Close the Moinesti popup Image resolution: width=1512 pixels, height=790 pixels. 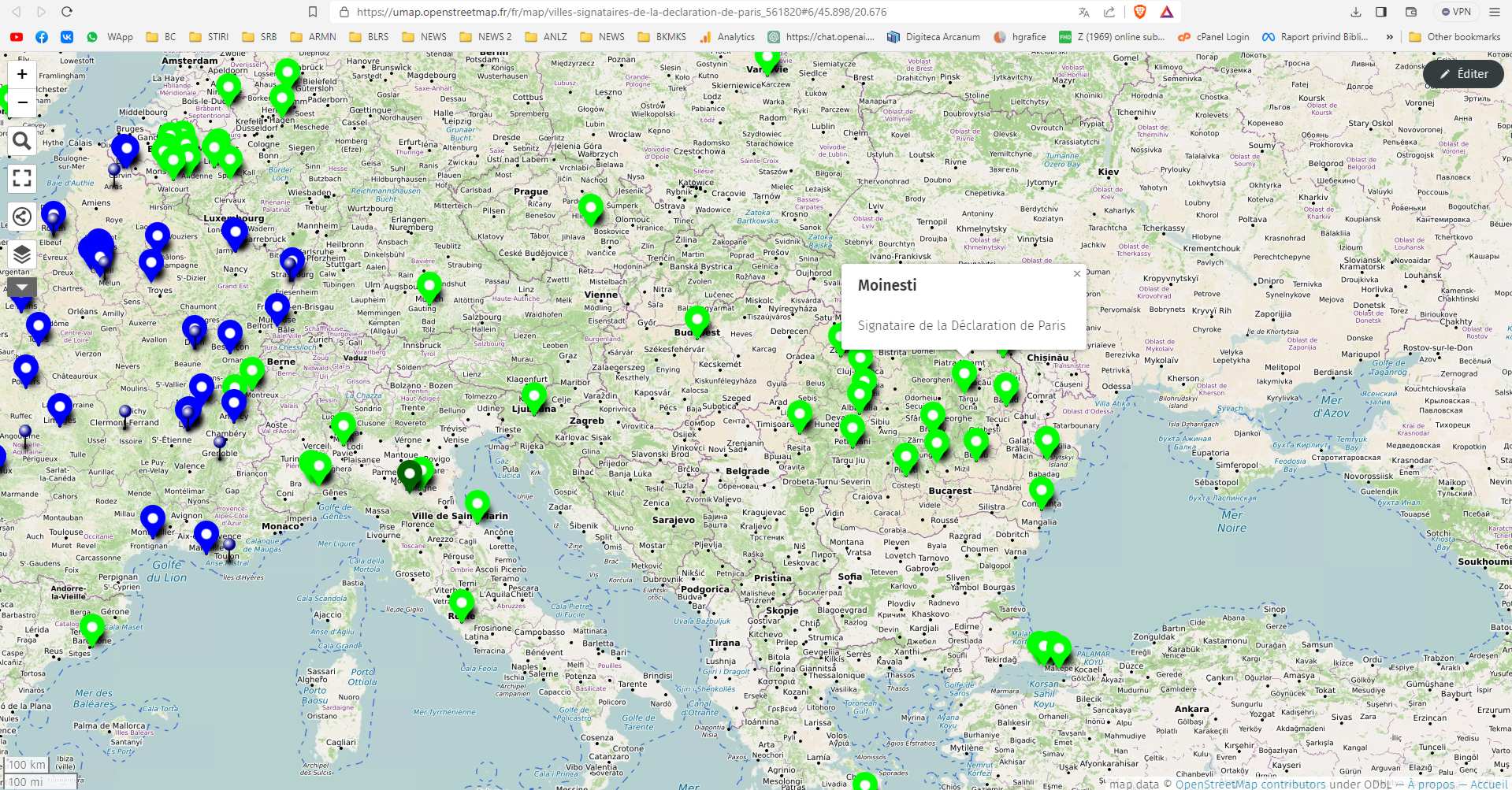coord(1077,274)
